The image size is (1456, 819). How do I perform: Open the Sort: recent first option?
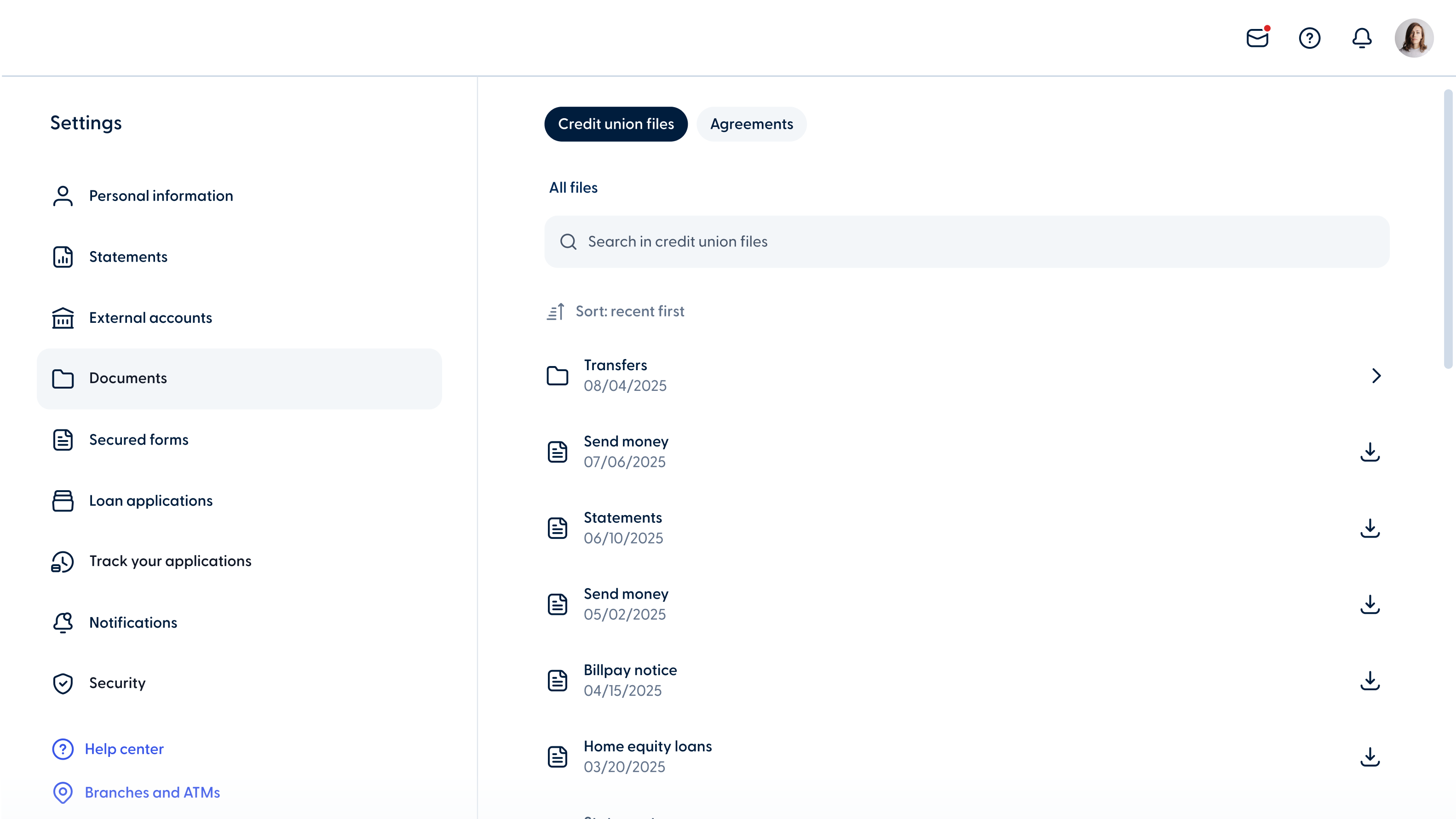(616, 311)
